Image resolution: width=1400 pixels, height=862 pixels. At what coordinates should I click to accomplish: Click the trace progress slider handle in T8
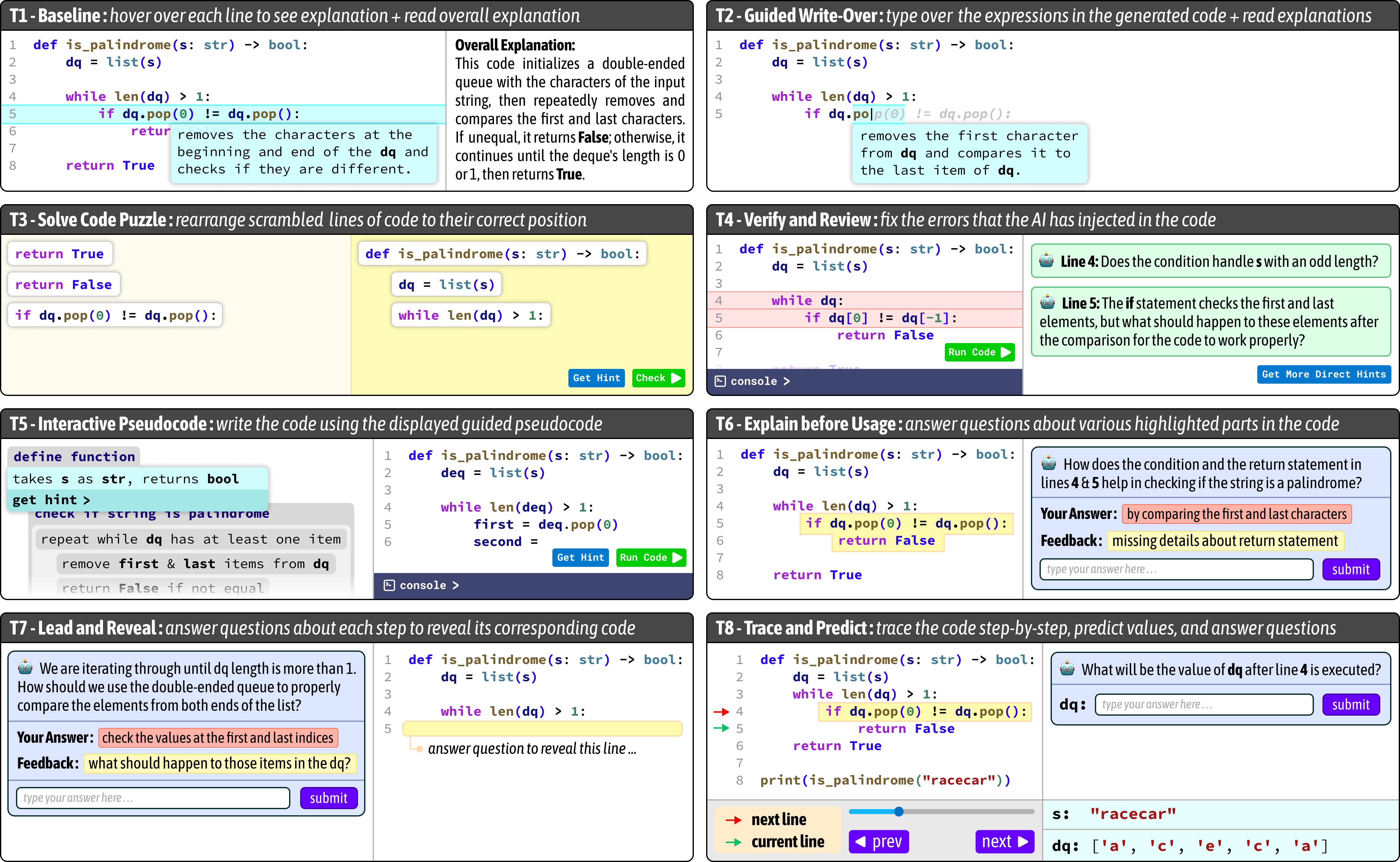(899, 811)
